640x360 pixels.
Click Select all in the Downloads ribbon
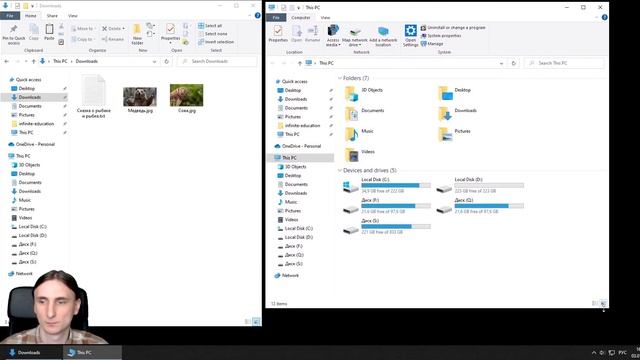tap(210, 26)
